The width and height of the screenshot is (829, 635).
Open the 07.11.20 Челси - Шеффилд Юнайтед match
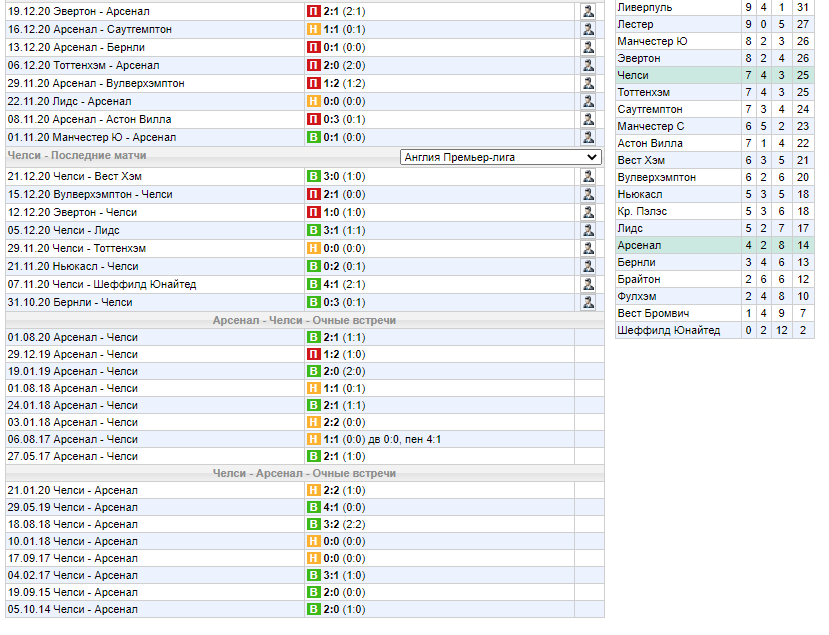click(x=102, y=284)
